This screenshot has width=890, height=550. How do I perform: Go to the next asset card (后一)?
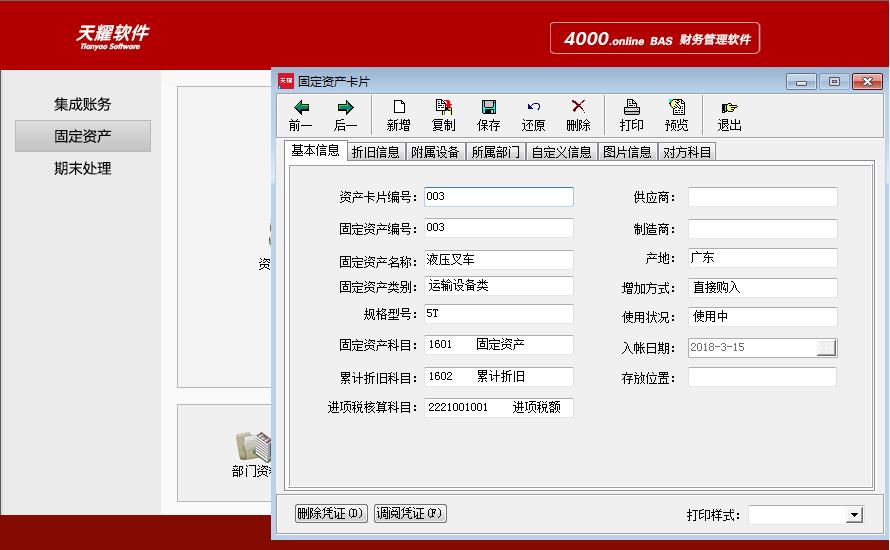tap(345, 115)
